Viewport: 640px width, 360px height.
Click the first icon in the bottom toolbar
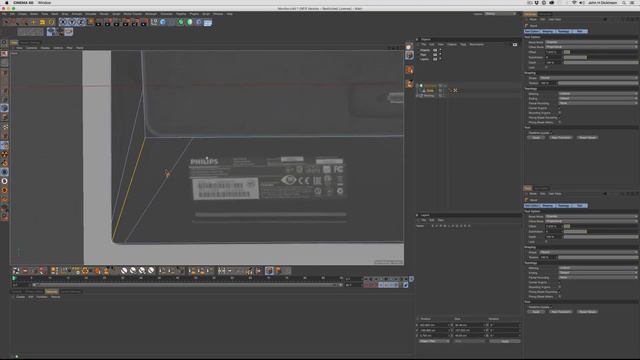tap(16, 270)
